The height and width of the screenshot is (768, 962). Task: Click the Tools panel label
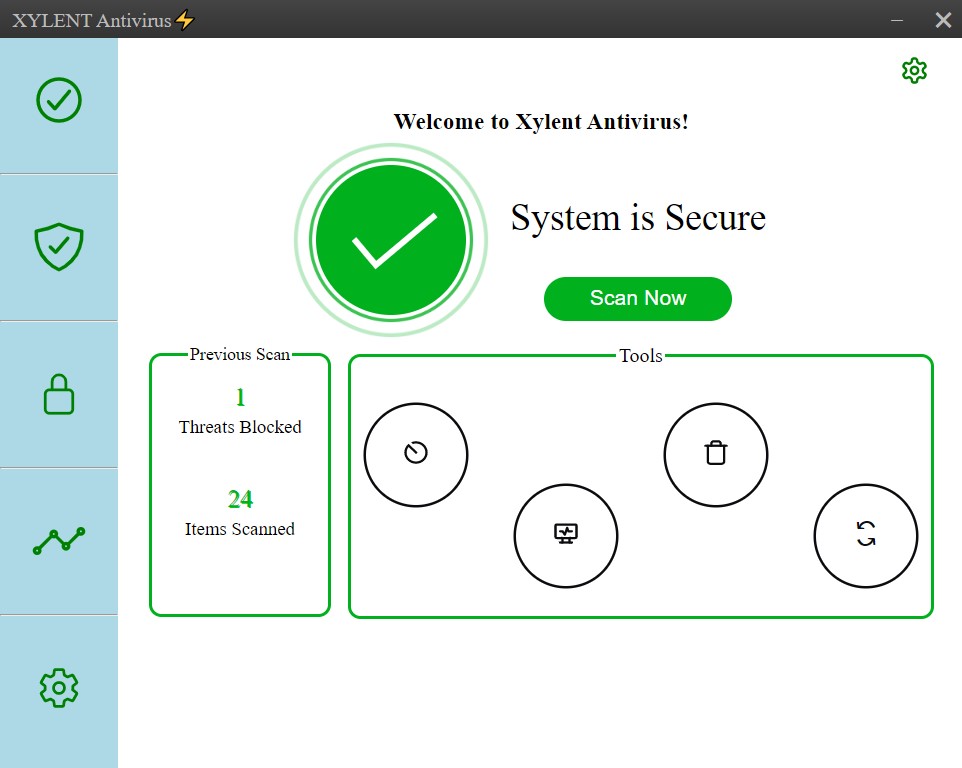click(641, 355)
